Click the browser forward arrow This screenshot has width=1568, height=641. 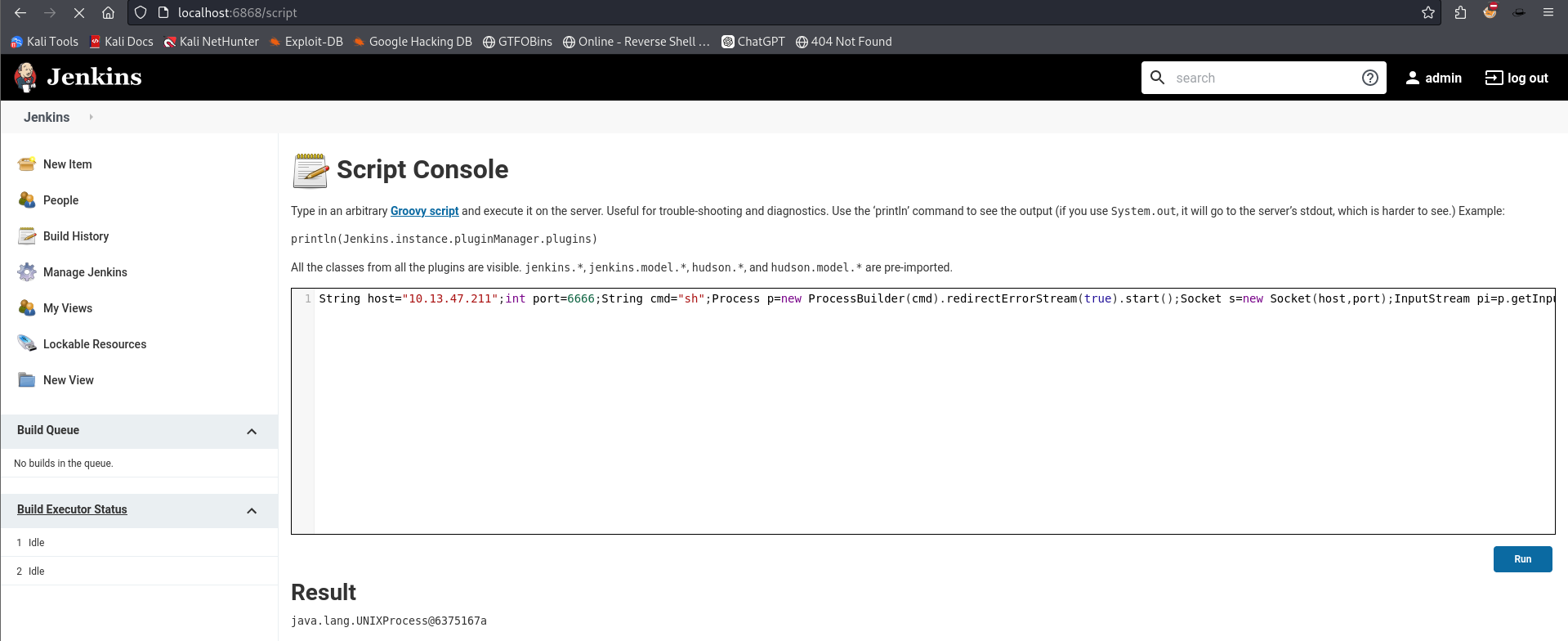click(x=50, y=12)
